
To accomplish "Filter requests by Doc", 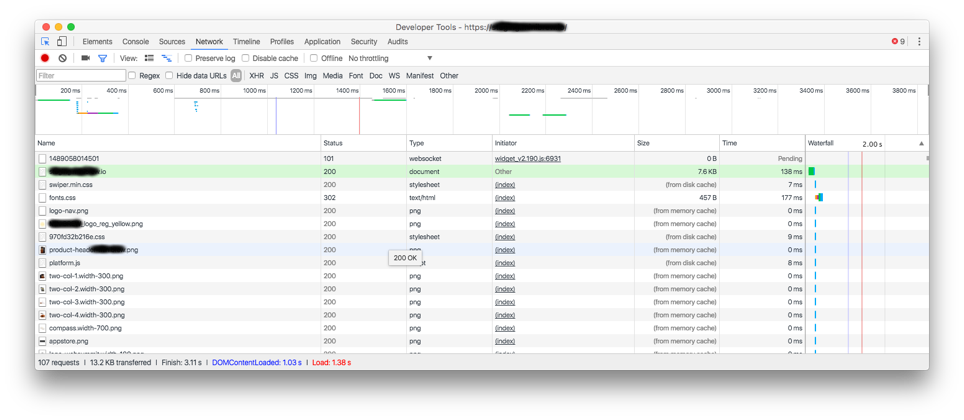I will (x=376, y=76).
